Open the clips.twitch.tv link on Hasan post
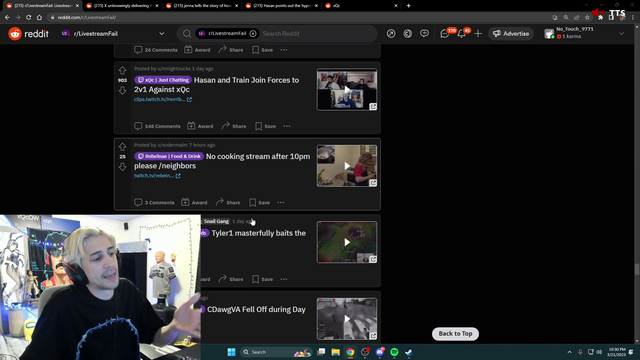Image resolution: width=640 pixels, height=360 pixels. (x=163, y=99)
